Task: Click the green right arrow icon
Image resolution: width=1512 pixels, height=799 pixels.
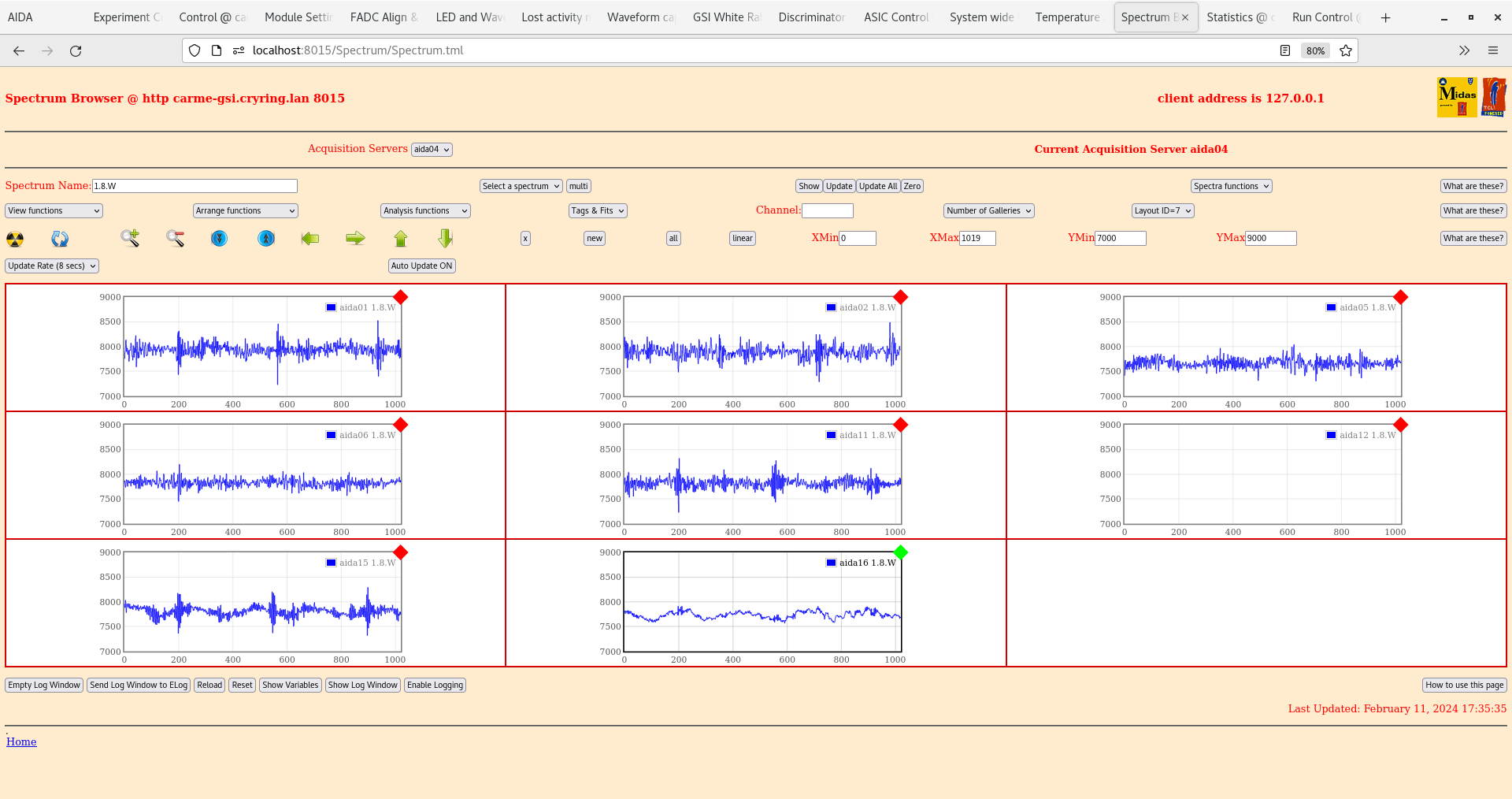Action: [x=355, y=238]
